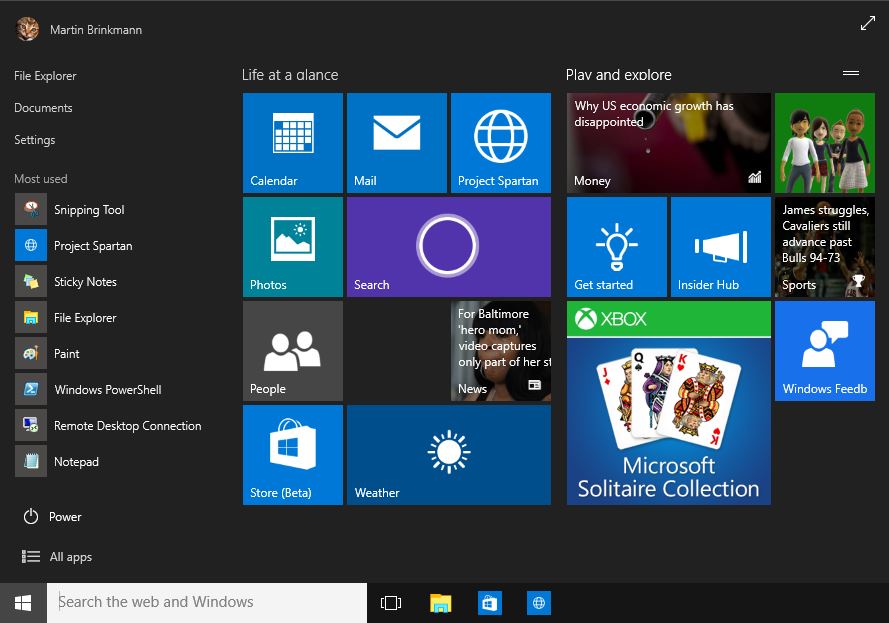Open Martin Brinkmann user account menu
The image size is (889, 623).
[x=79, y=29]
